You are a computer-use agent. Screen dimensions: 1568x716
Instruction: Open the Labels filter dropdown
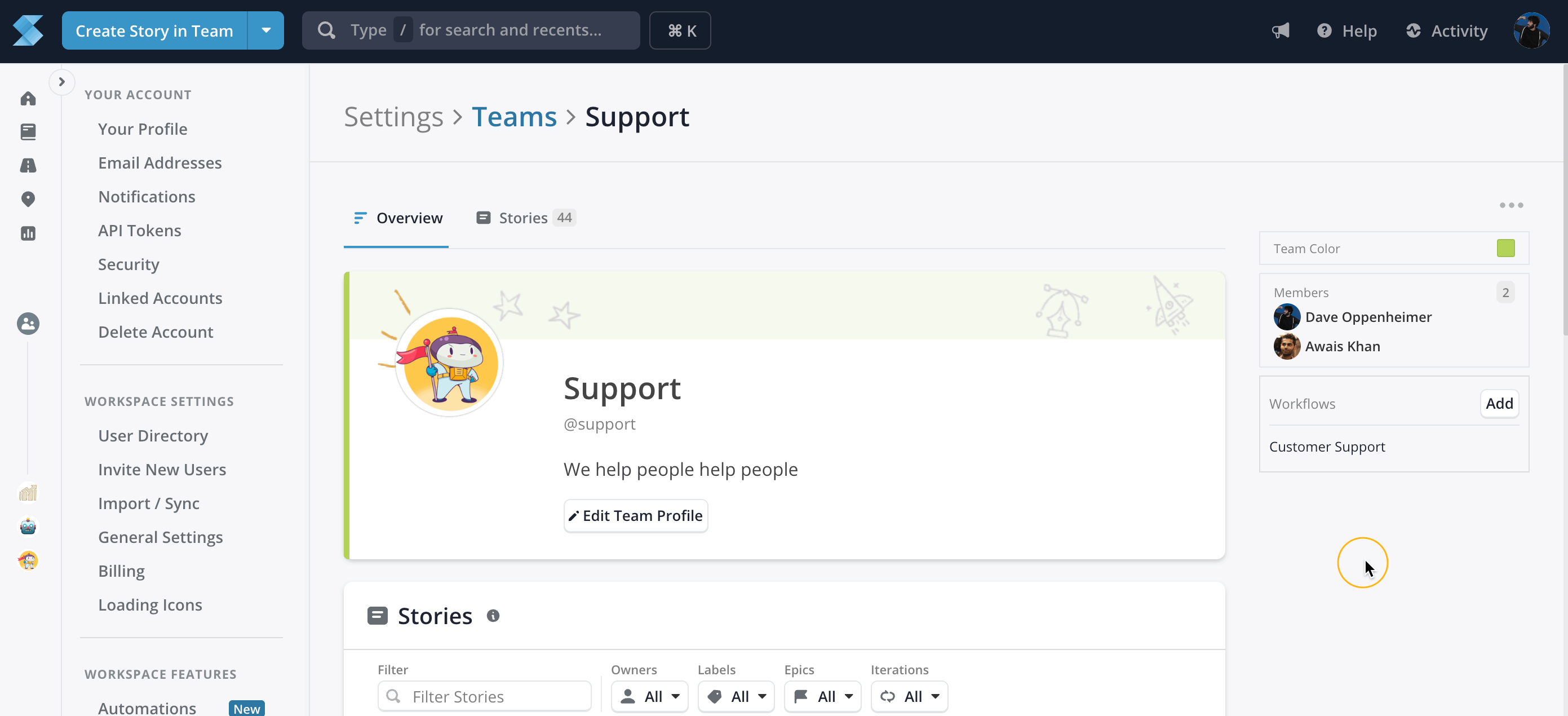pyautogui.click(x=736, y=696)
